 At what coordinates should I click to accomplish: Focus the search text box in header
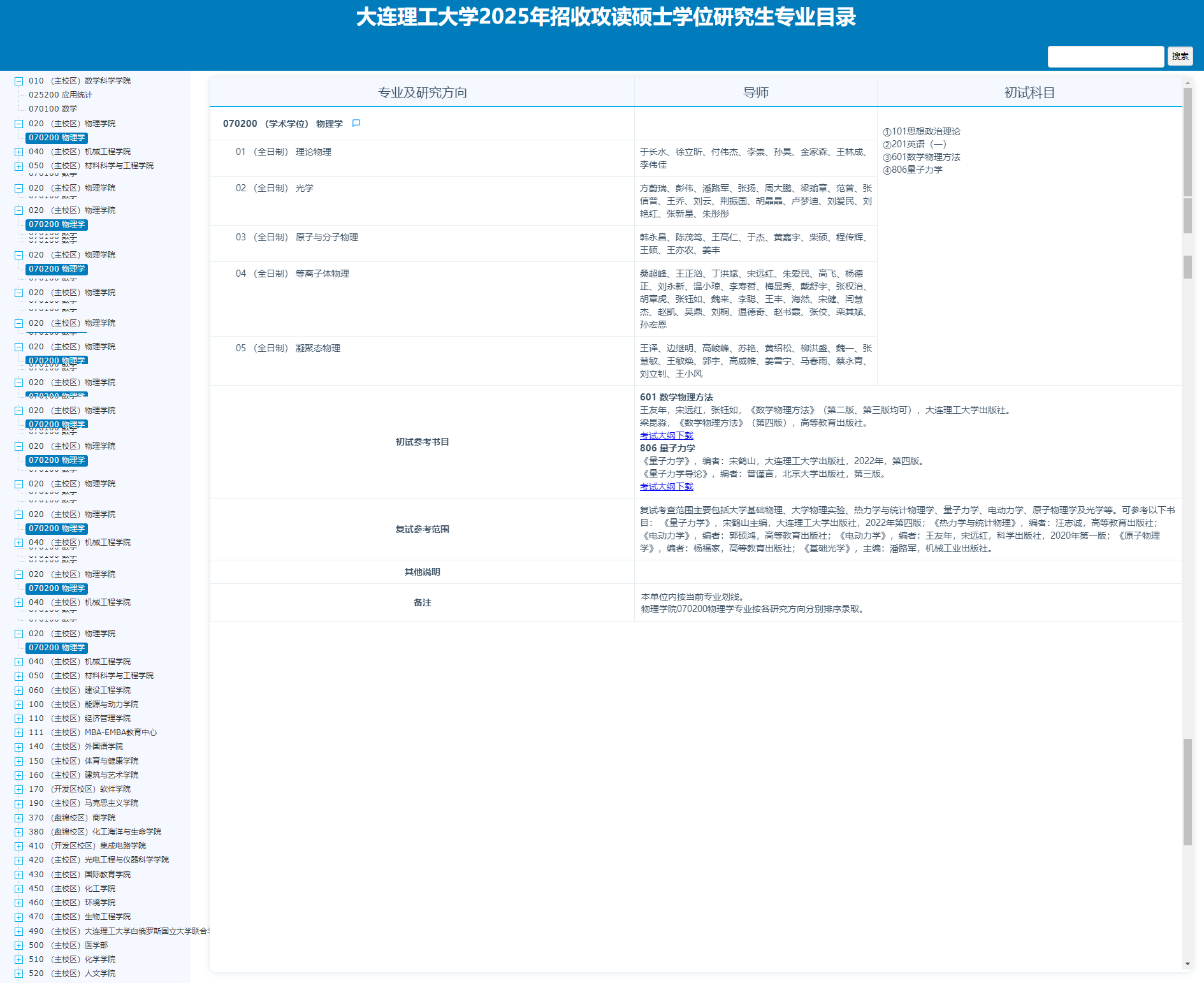pyautogui.click(x=1106, y=56)
